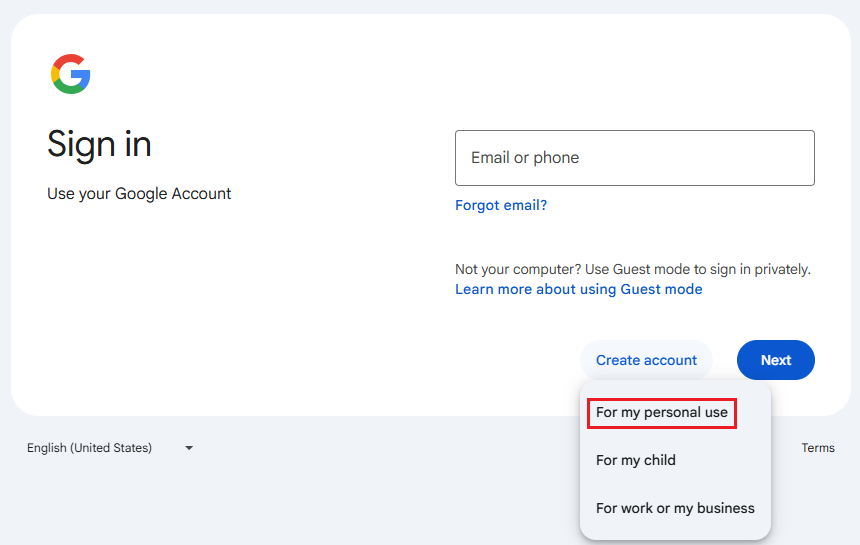Choose For my child menu option
The image size is (860, 545).
coord(636,460)
